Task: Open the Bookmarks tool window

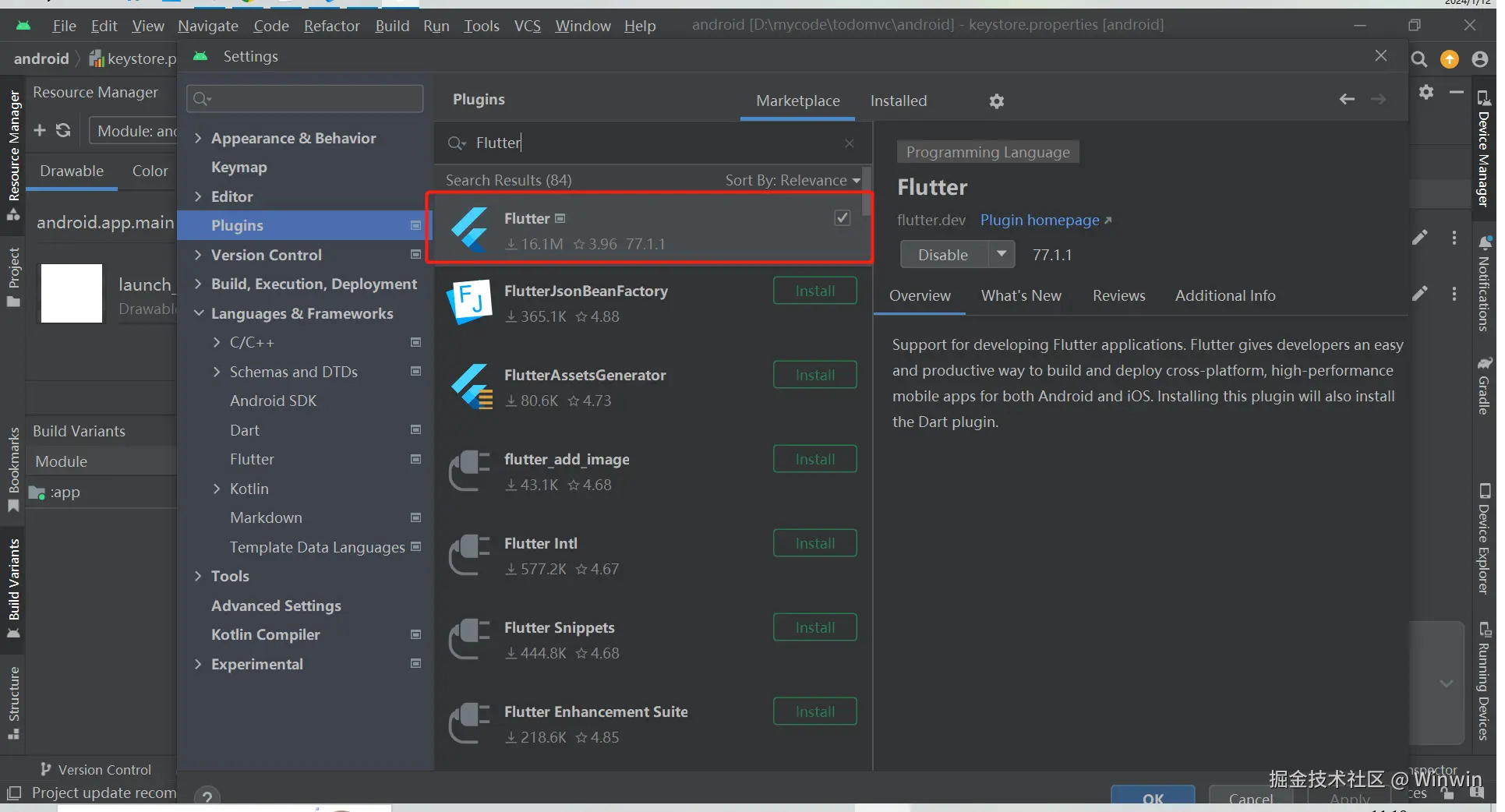Action: point(13,470)
